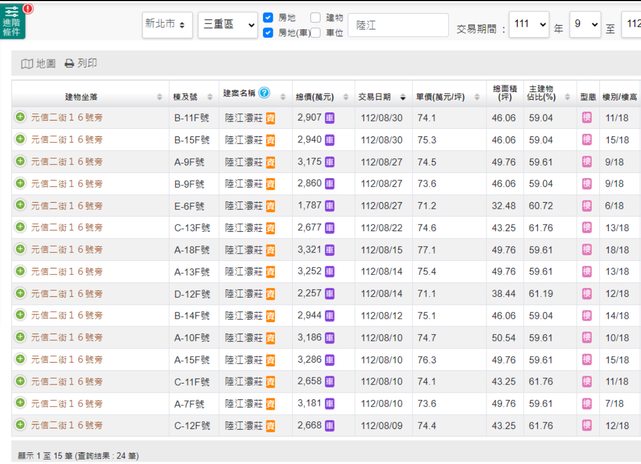This screenshot has width=641, height=464.
Task: Click the blue help icon beside 建案名稱
Action: click(264, 93)
